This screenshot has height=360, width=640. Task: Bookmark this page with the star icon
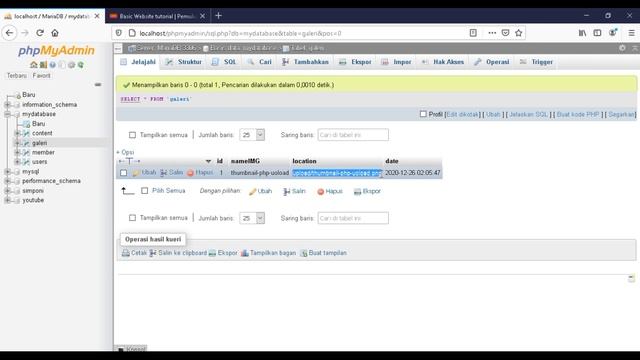pyautogui.click(x=518, y=33)
